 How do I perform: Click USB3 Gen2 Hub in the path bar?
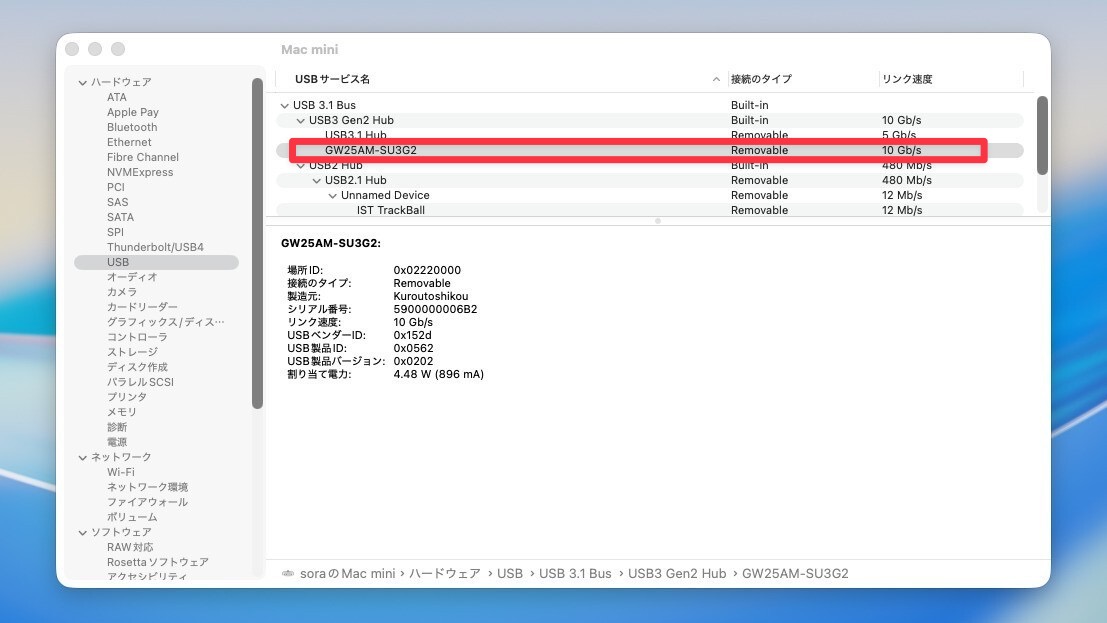(x=677, y=574)
